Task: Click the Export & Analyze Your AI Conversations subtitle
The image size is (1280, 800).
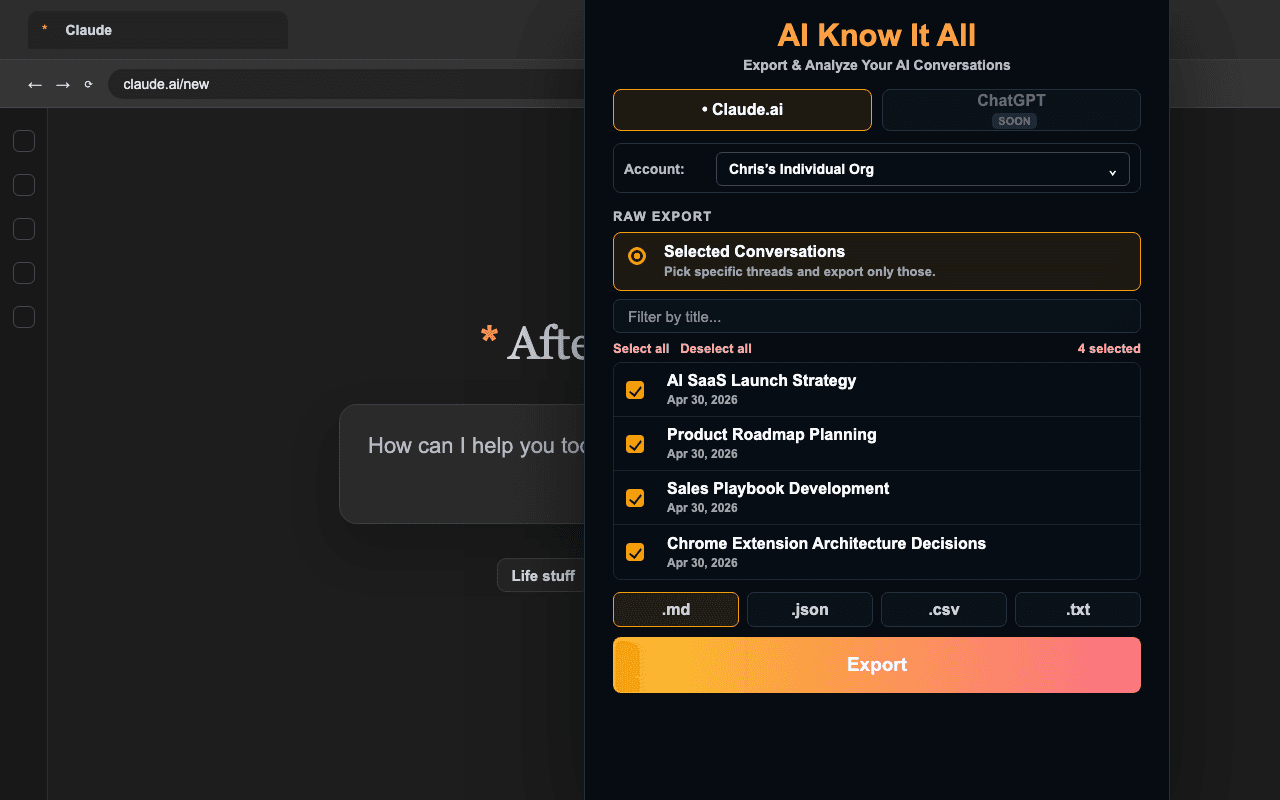Action: point(877,65)
